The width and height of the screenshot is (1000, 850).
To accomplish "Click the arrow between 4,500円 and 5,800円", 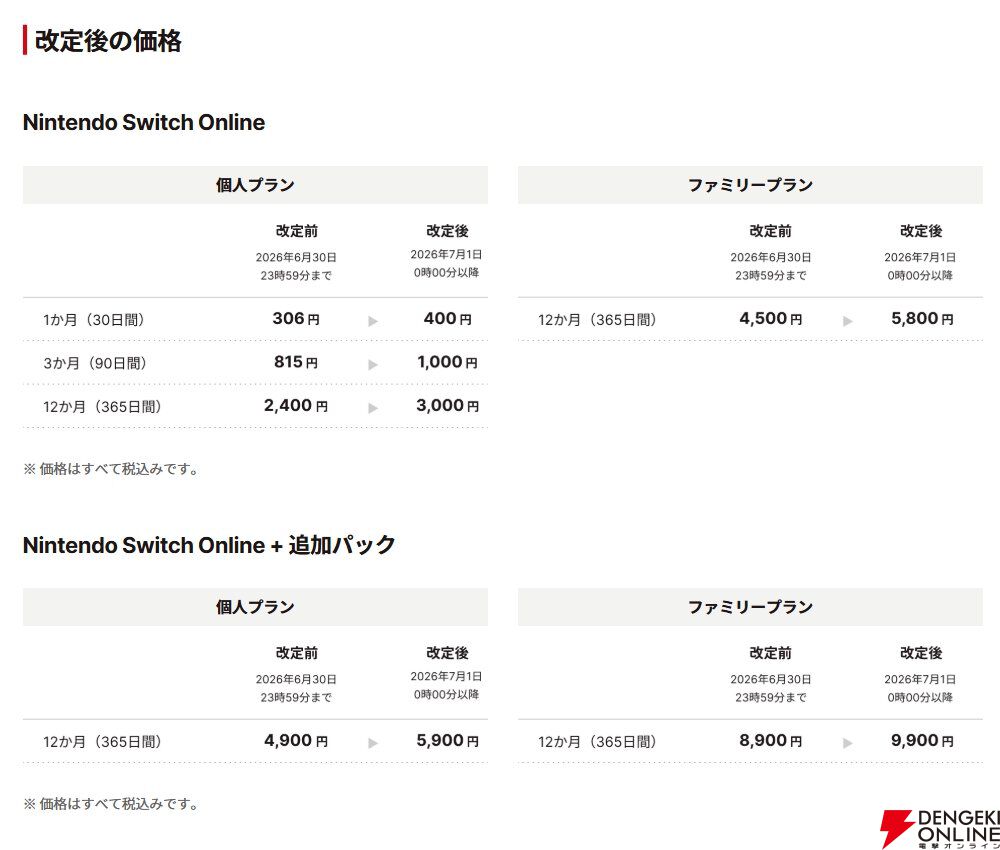I will [848, 321].
